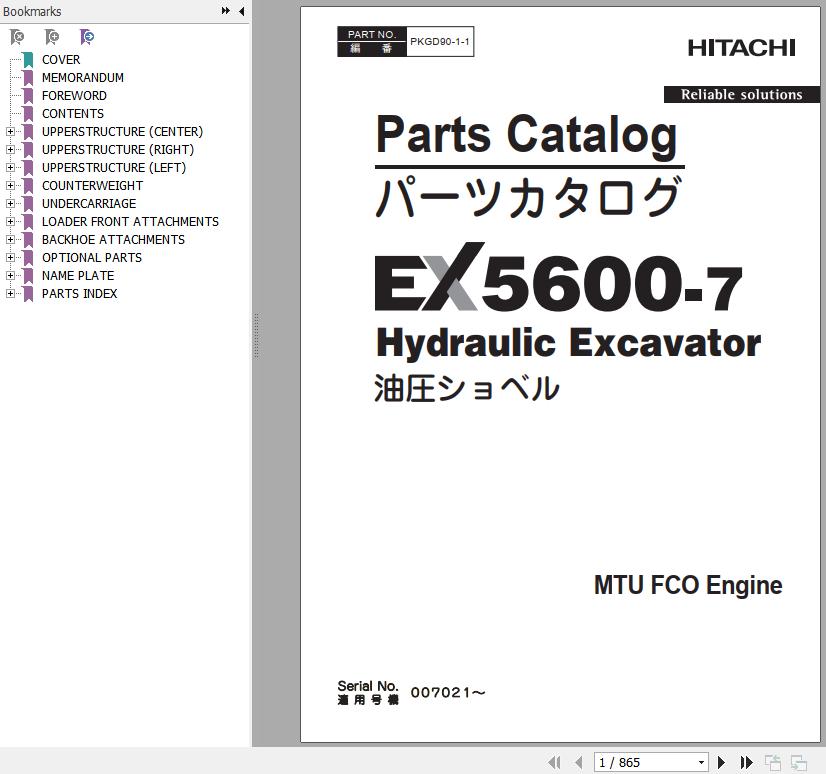Screen dimensions: 826x774
Task: Click the Bookmarks panel title
Action: pos(32,11)
